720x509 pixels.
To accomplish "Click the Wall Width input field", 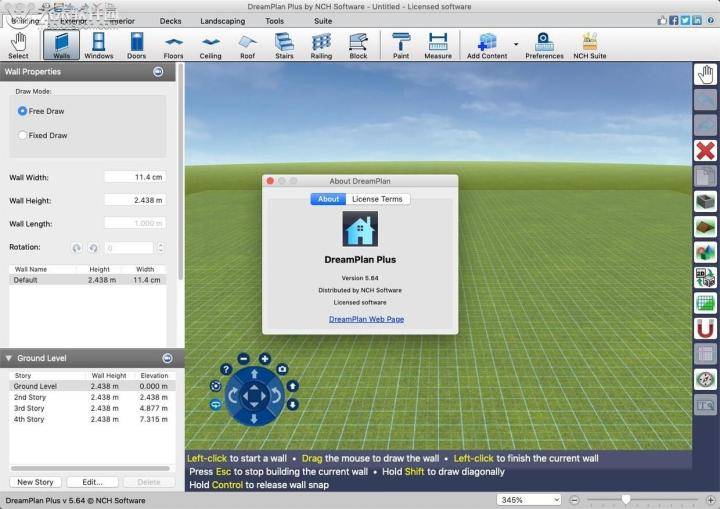I will click(x=135, y=177).
